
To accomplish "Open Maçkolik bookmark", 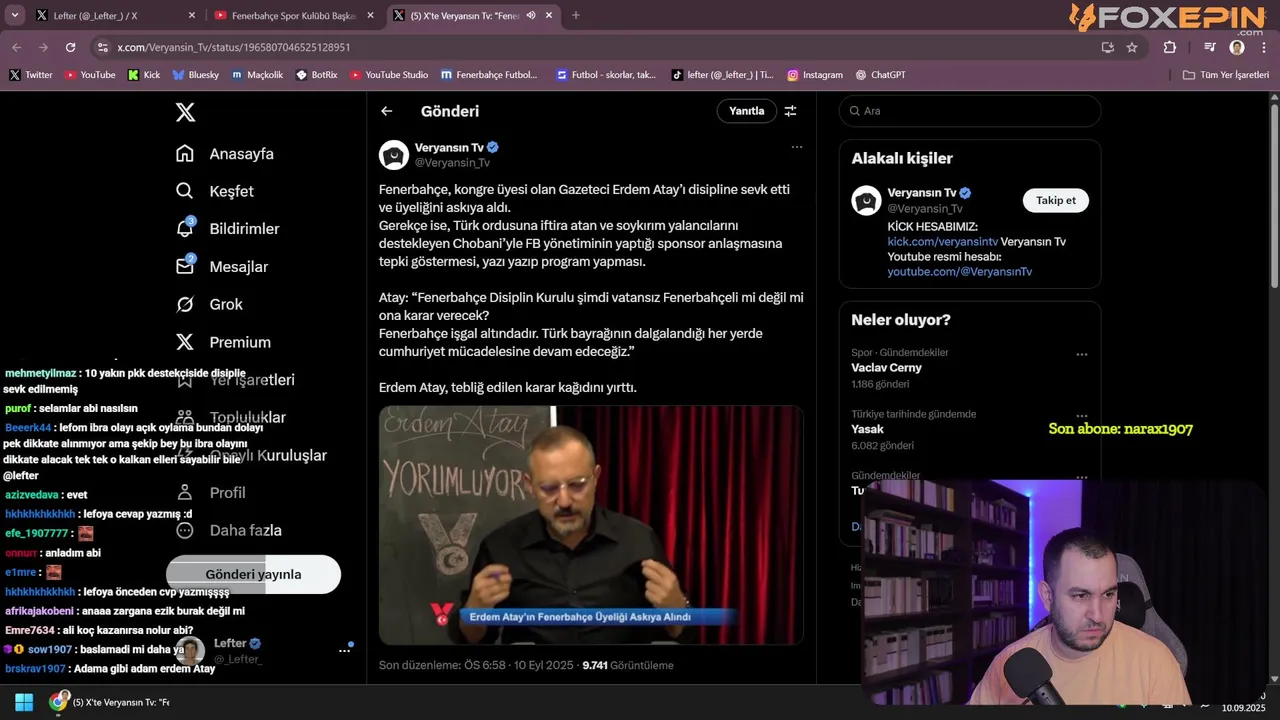I will point(257,75).
